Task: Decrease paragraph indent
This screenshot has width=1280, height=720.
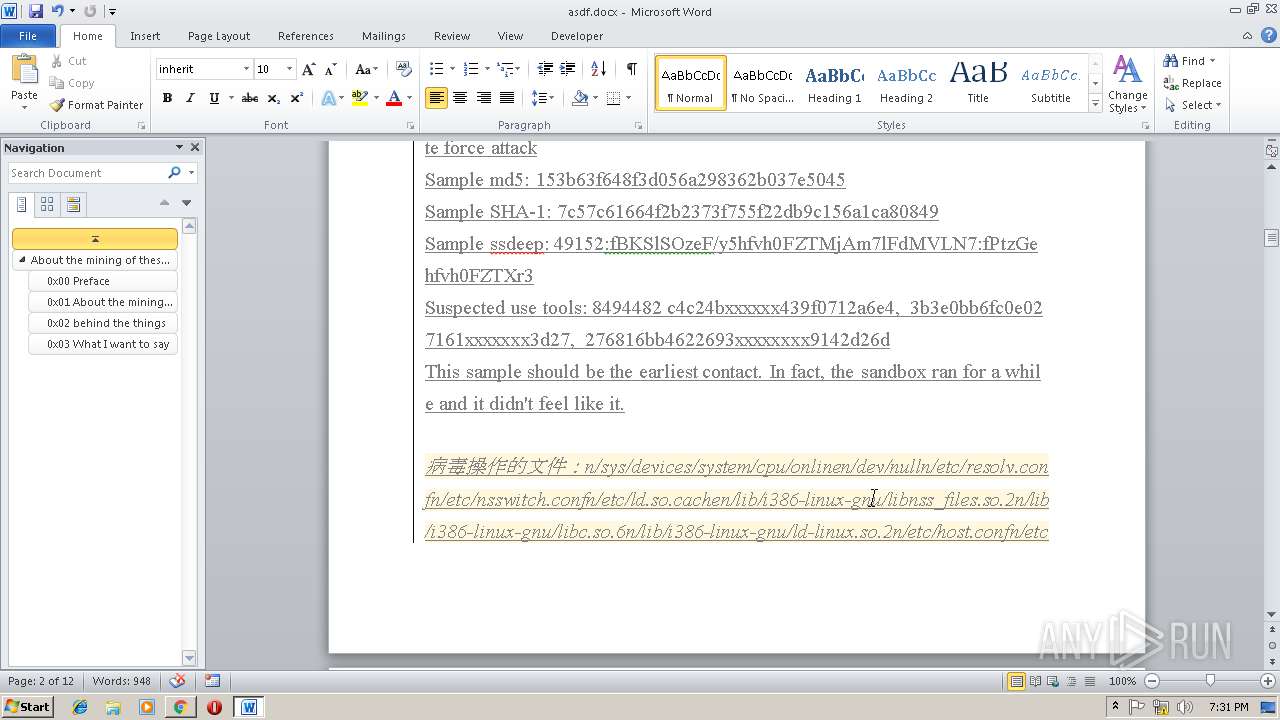Action: click(545, 69)
